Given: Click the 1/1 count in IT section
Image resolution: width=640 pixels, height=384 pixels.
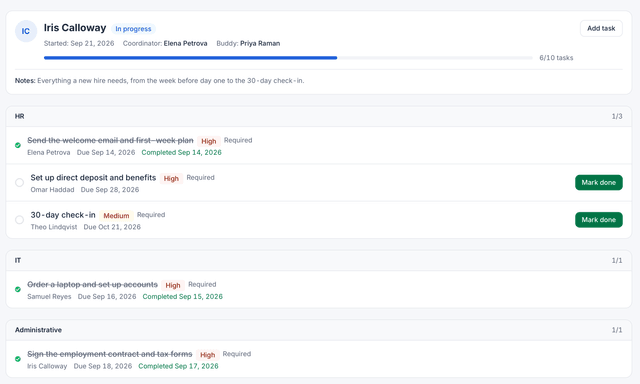Looking at the screenshot, I should point(617,260).
